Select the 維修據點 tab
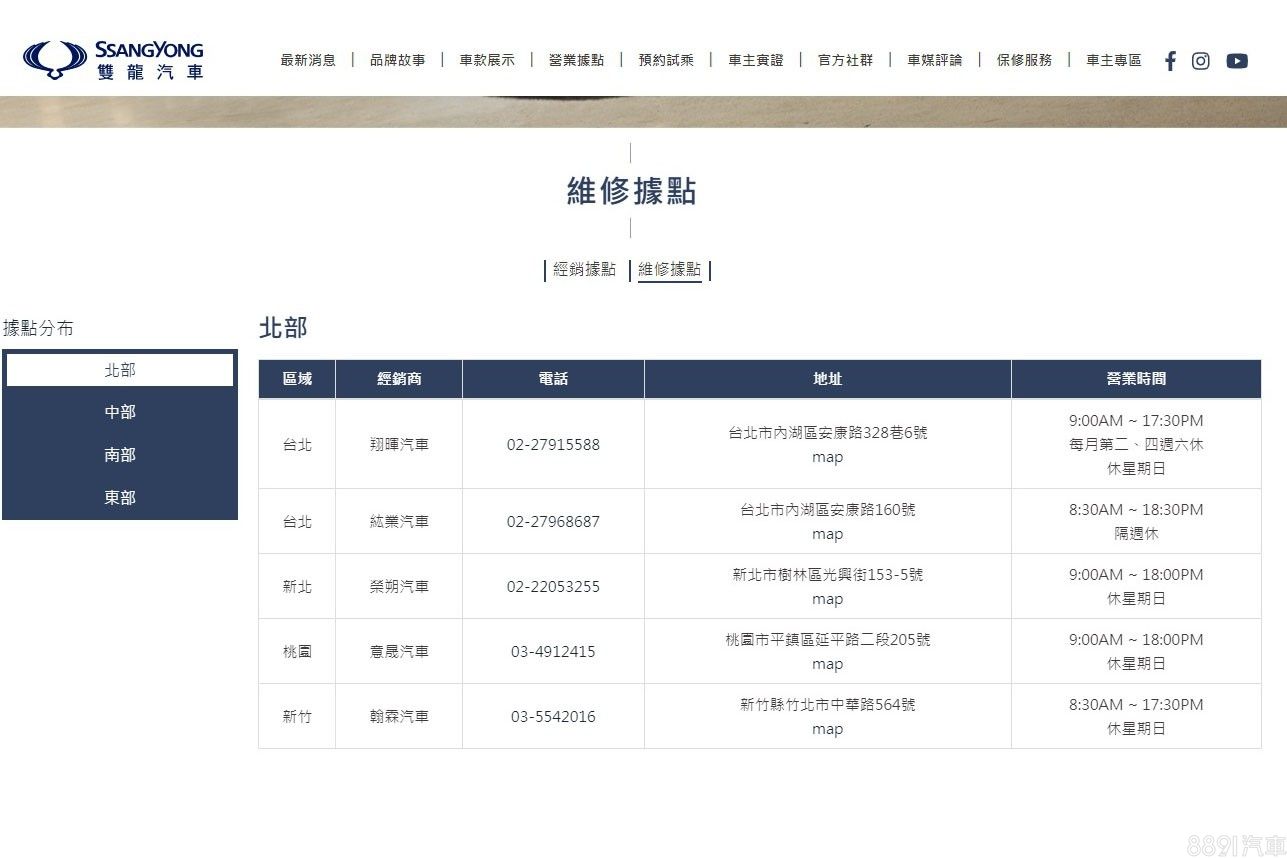 [x=670, y=269]
